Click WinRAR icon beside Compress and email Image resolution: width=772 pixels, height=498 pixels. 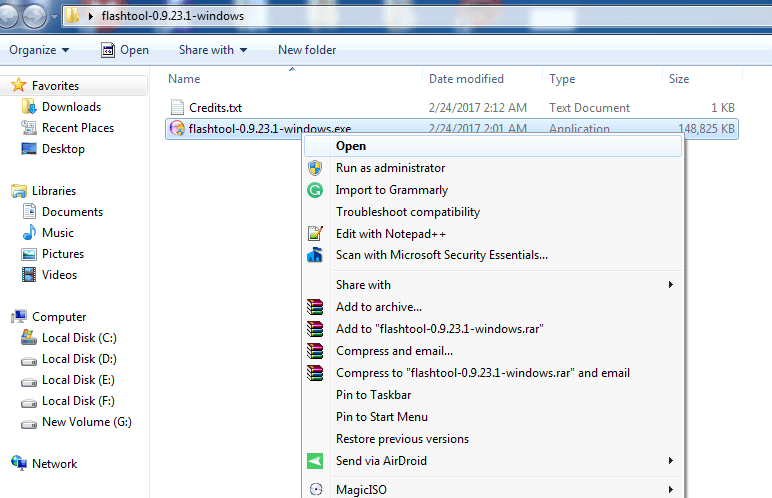[315, 351]
